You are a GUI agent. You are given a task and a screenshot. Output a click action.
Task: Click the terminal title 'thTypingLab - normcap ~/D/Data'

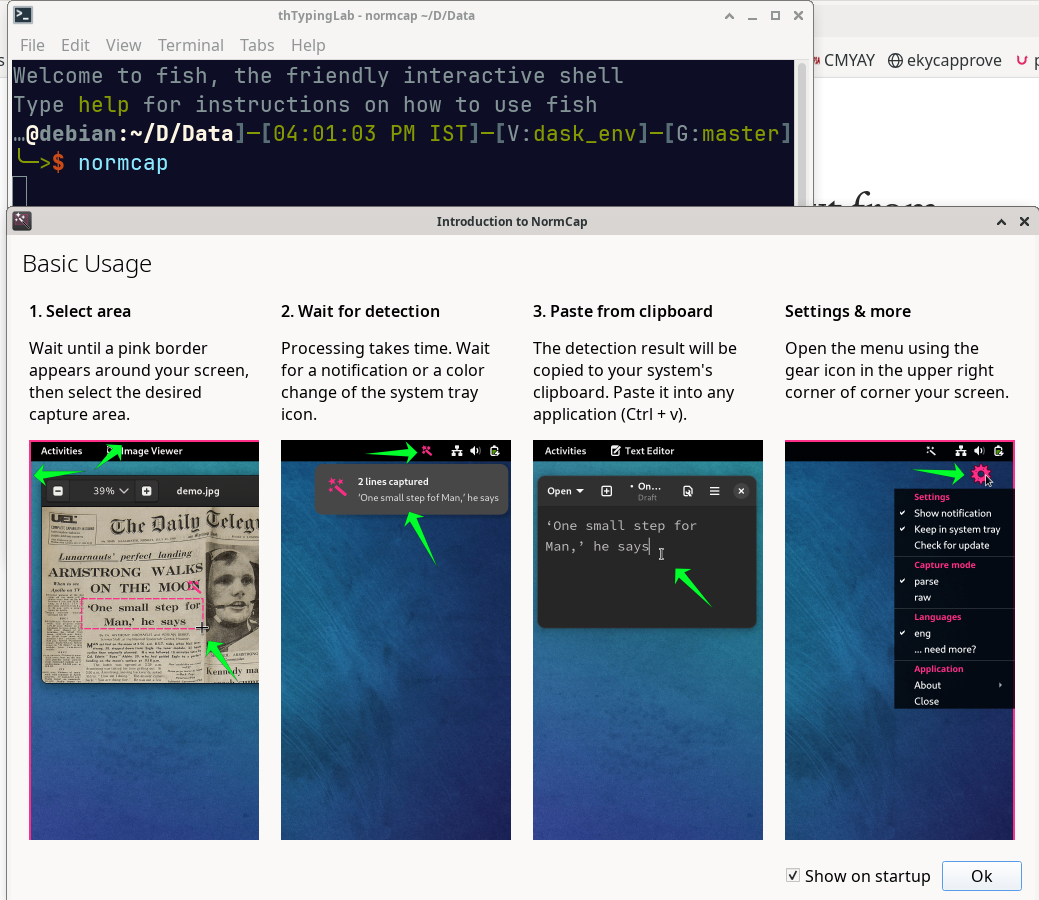pyautogui.click(x=376, y=15)
